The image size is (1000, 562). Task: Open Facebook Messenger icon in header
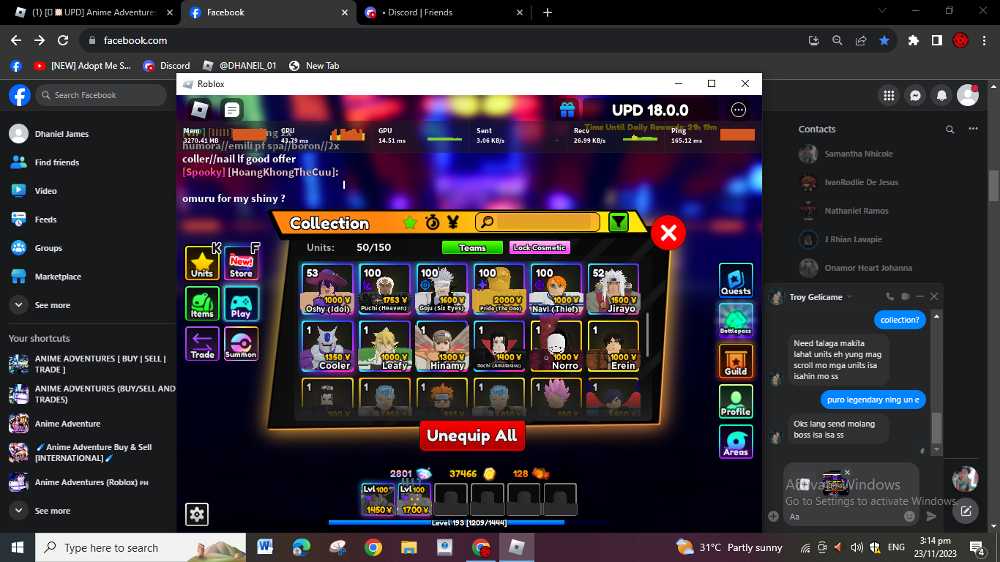(x=915, y=95)
